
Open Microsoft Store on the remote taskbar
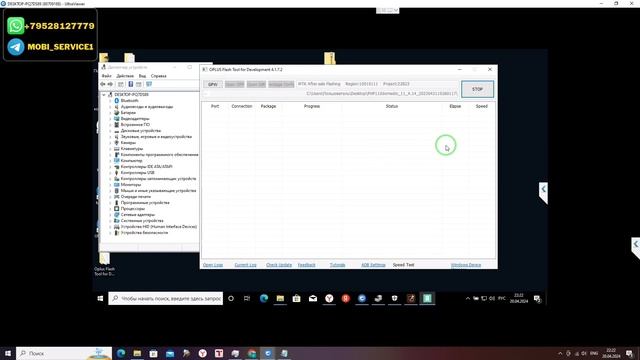[x=296, y=298]
